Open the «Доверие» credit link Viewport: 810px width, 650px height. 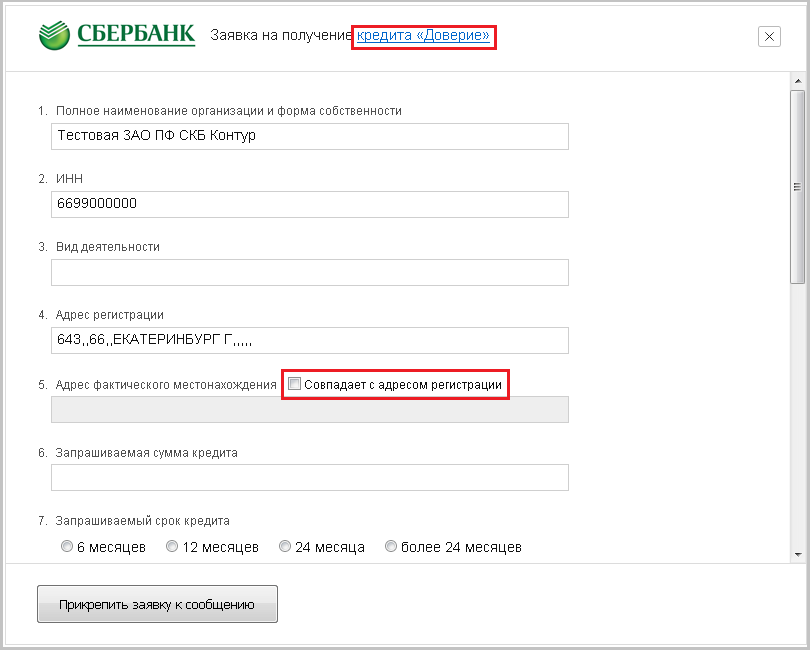423,35
